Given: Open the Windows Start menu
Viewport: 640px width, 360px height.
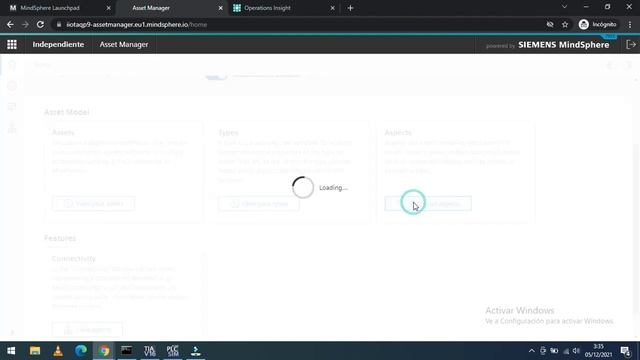Looking at the screenshot, I should [11, 351].
